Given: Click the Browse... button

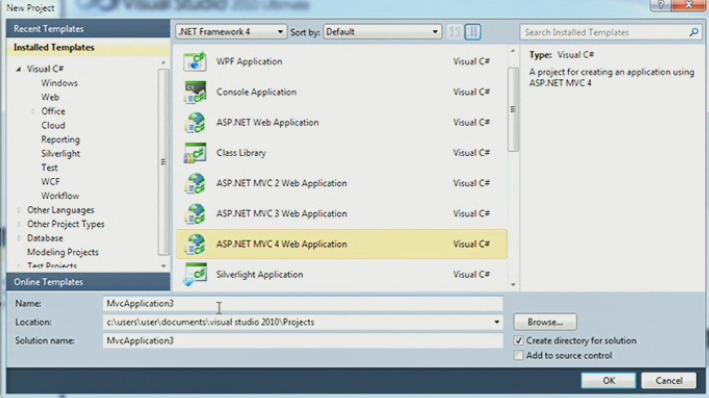Looking at the screenshot, I should (x=545, y=322).
